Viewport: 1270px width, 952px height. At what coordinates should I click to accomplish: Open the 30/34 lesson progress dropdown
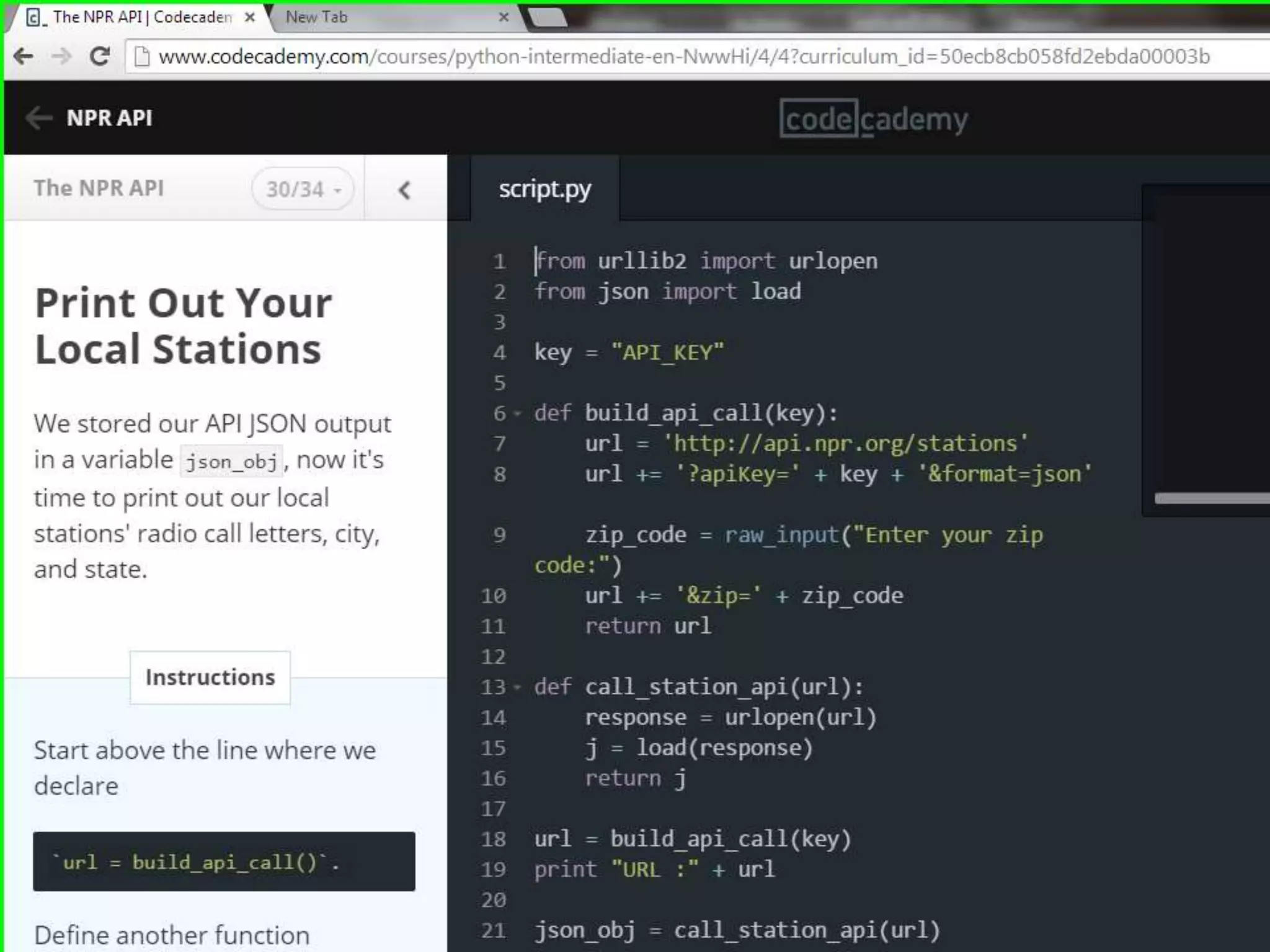303,189
